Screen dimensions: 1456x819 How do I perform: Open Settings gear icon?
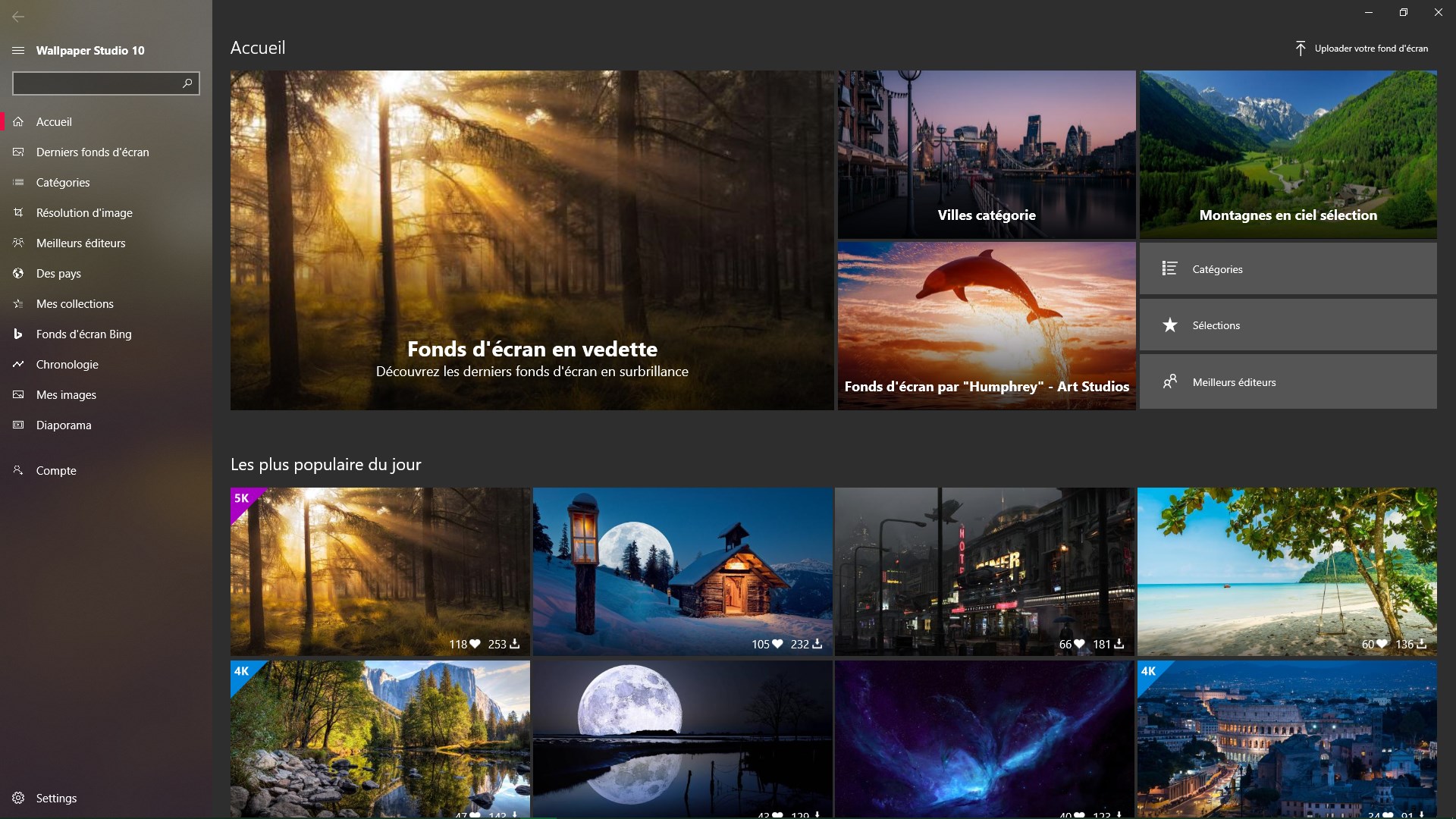click(x=18, y=798)
